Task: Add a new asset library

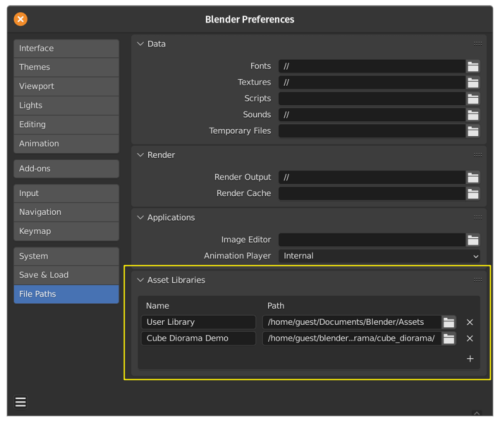Action: (470, 359)
